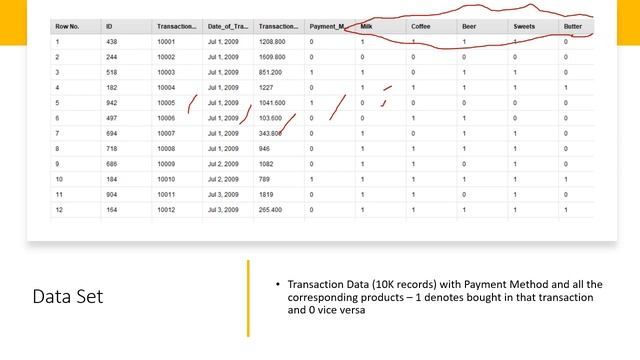
Task: Click transaction number '10009'
Action: pos(166,164)
